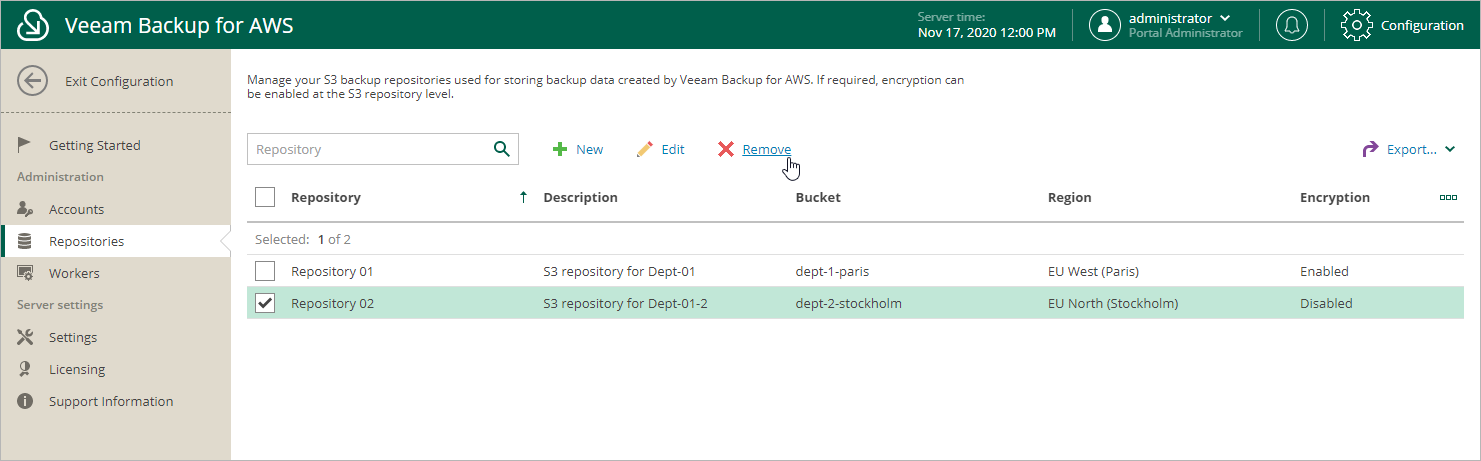
Task: Open Workers section
Action: pyautogui.click(x=74, y=273)
